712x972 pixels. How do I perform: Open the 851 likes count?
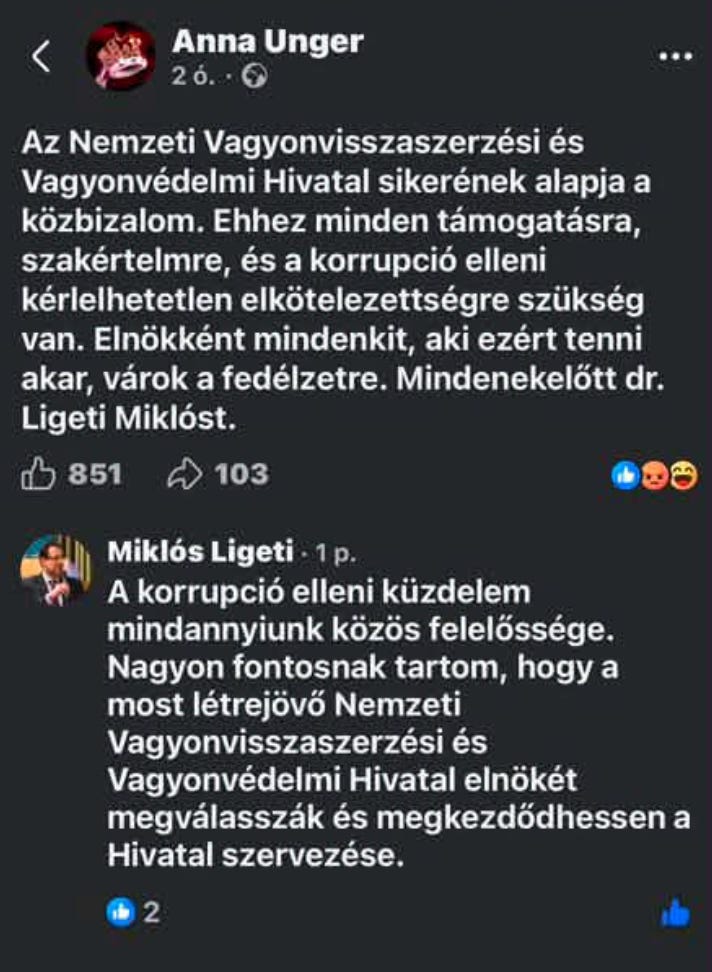point(95,474)
